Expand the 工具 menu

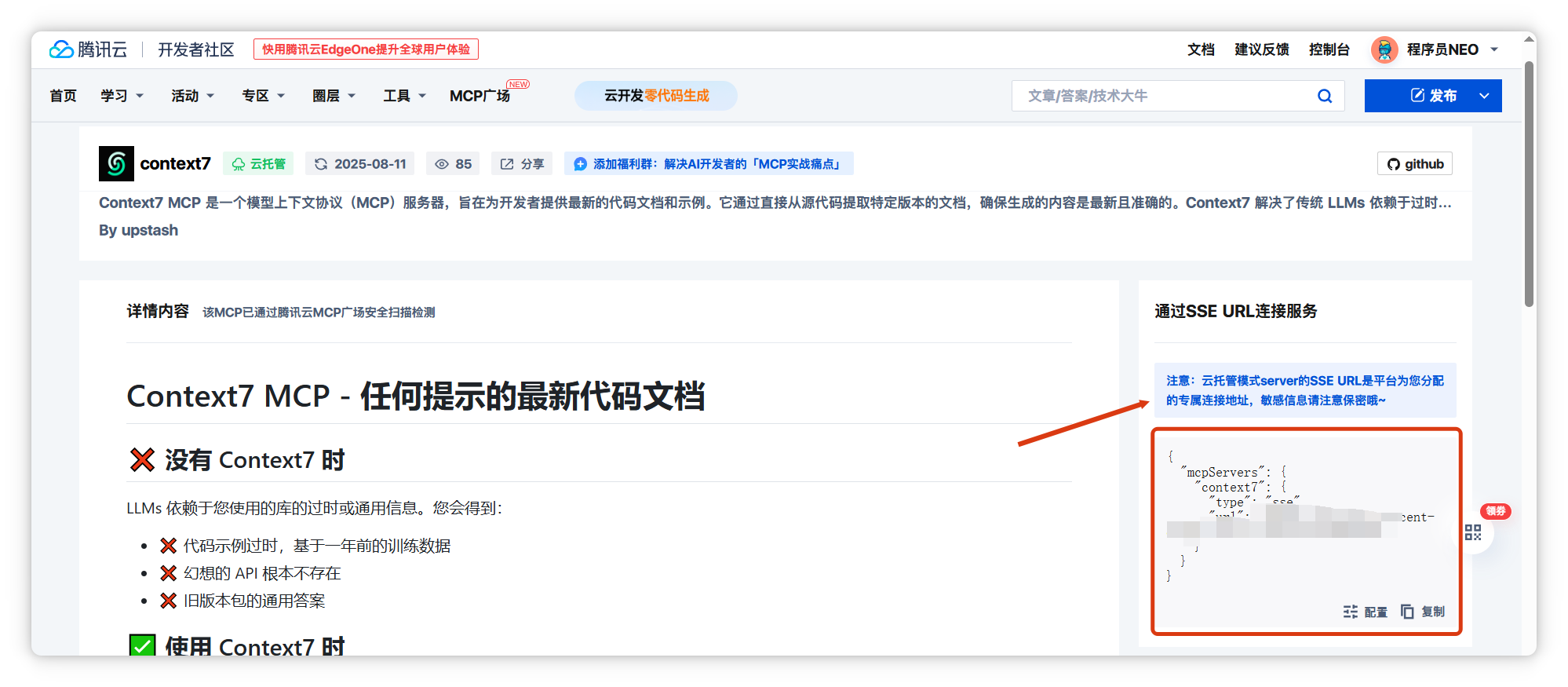(404, 96)
